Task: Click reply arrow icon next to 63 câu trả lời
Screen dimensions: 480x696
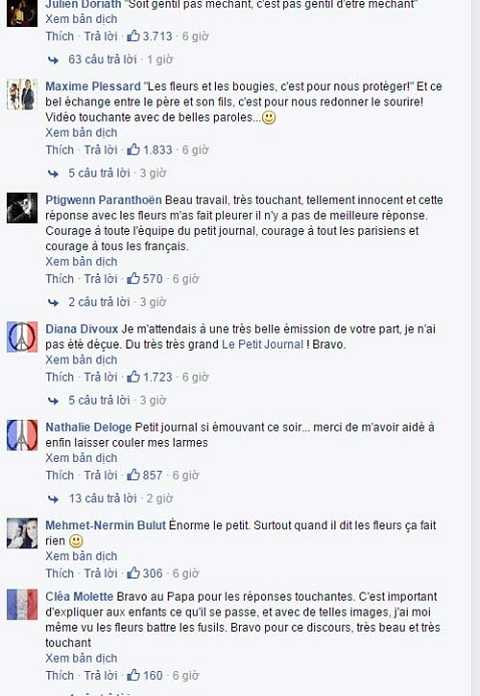Action: point(53,59)
